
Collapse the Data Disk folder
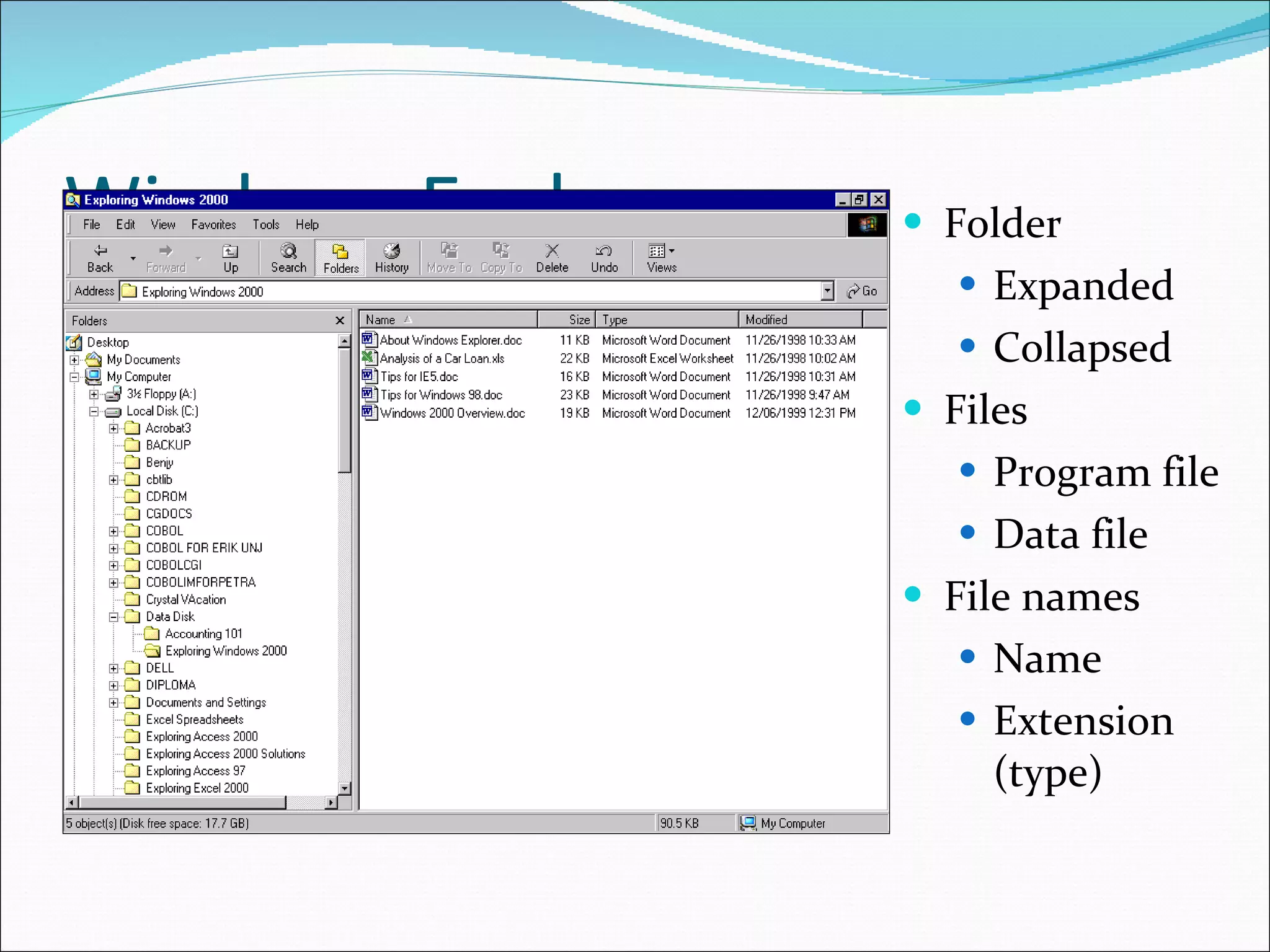(x=113, y=617)
